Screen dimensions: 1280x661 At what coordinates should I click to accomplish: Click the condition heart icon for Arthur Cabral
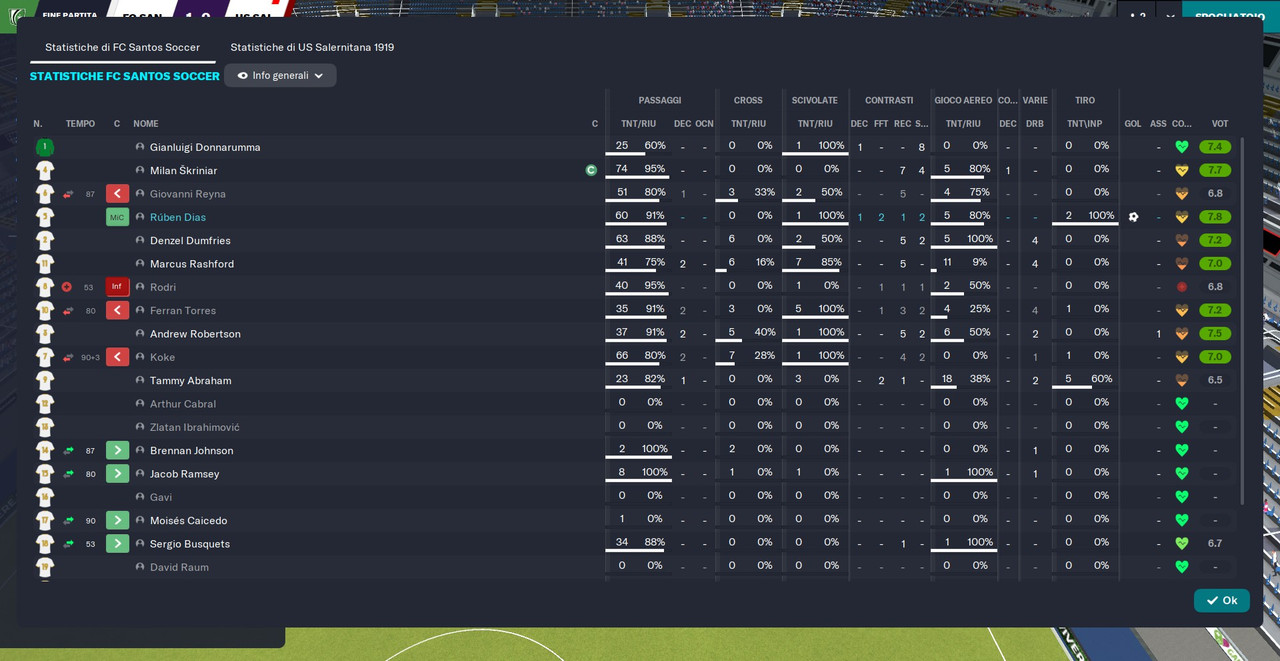point(1181,403)
